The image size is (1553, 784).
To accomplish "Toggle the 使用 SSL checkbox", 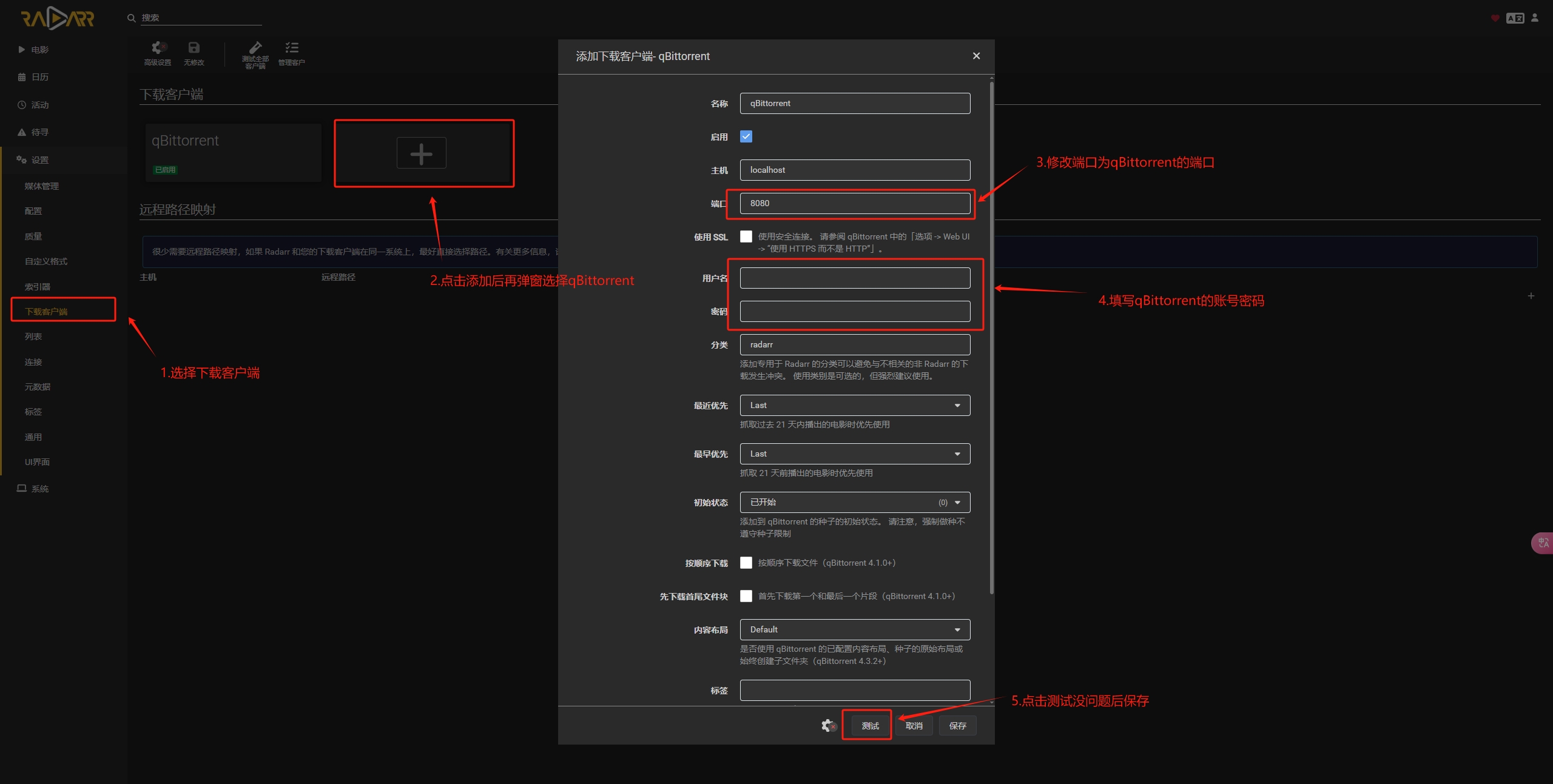I will [x=746, y=236].
